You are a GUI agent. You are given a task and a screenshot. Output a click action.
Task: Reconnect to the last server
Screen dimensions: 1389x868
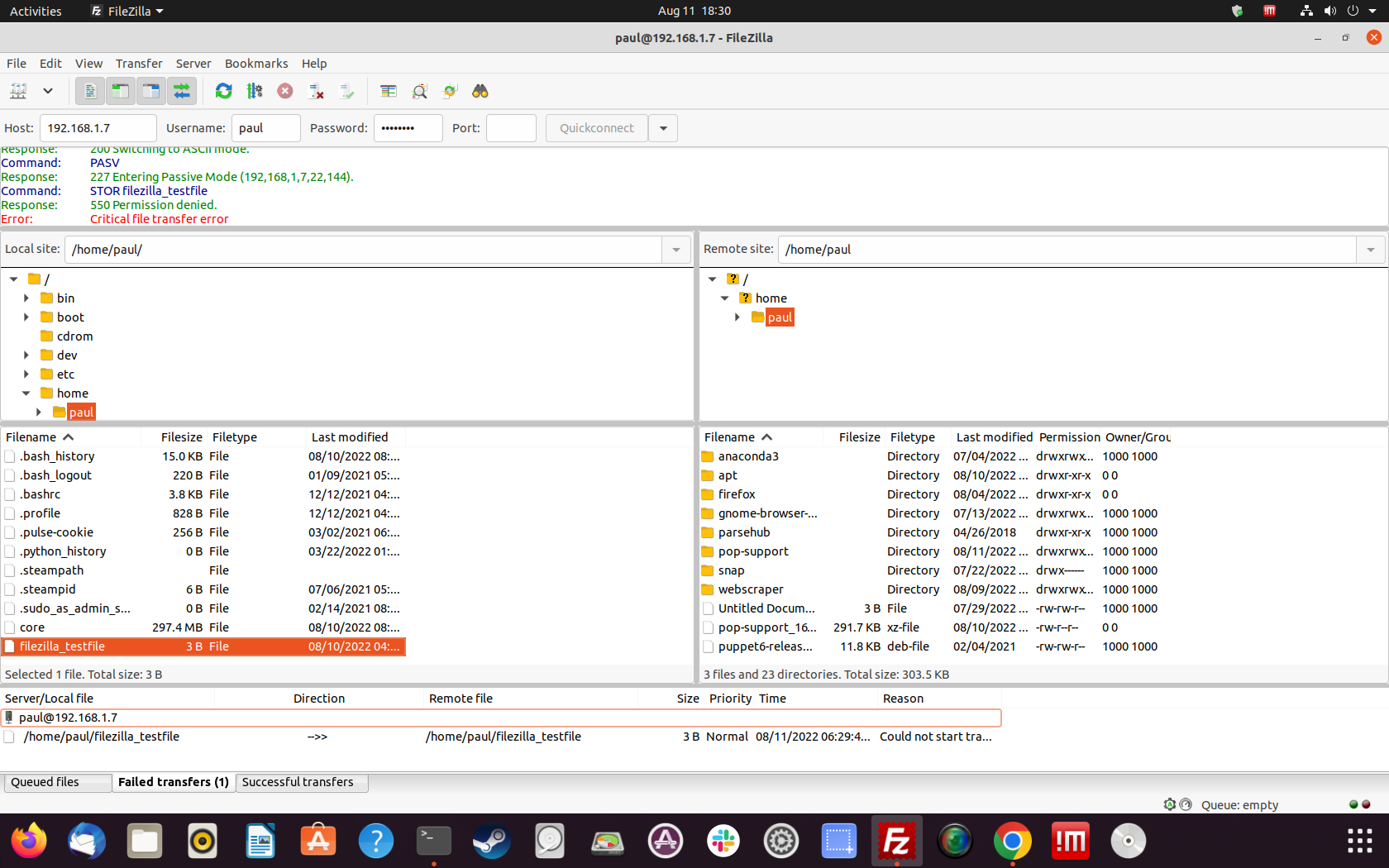click(x=346, y=91)
